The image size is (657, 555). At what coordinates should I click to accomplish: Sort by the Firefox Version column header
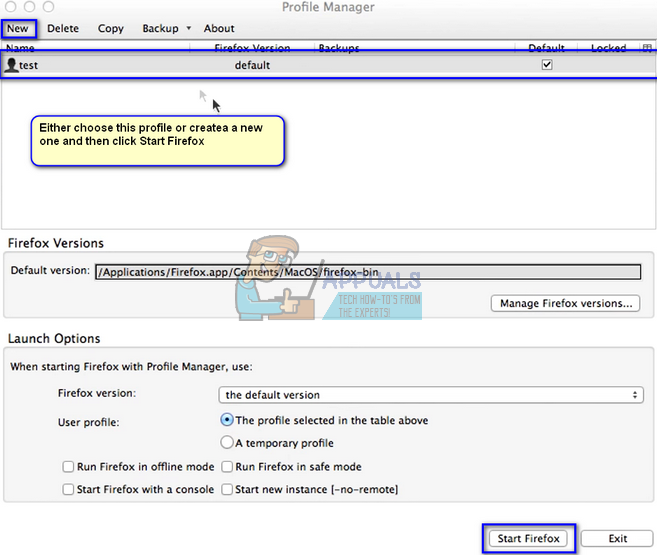(252, 48)
